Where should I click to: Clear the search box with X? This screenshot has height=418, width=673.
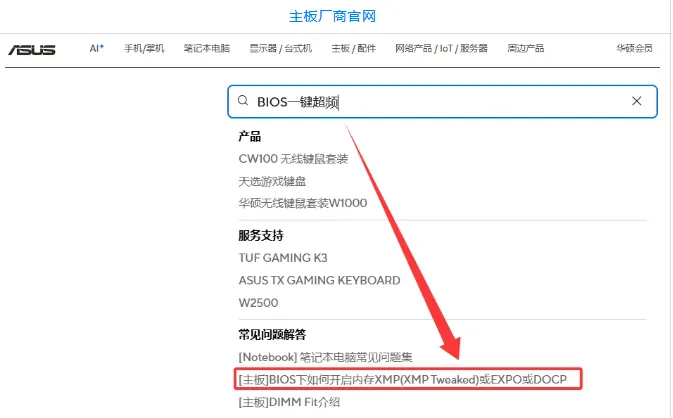637,101
